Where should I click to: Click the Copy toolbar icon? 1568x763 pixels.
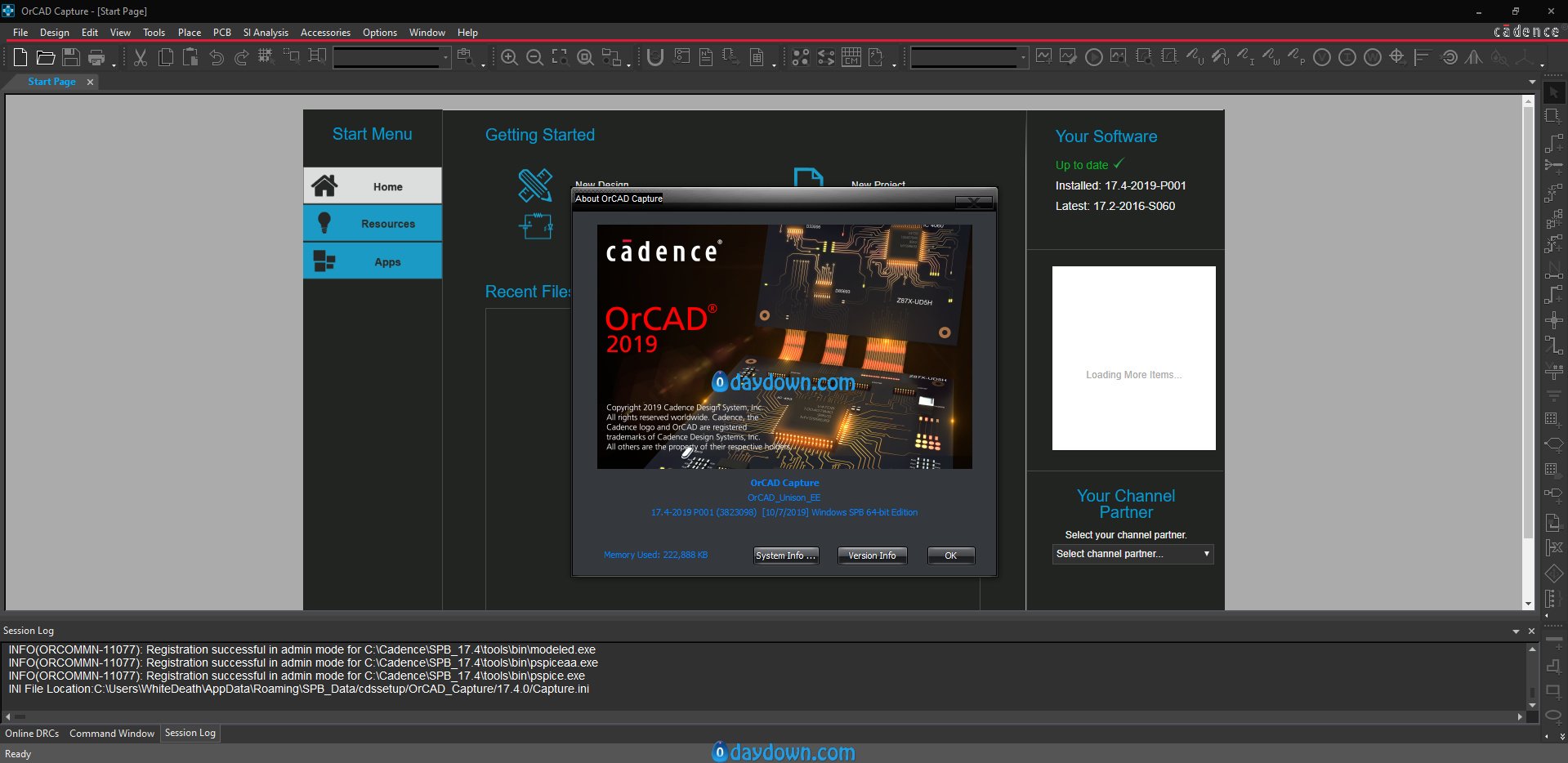[166, 57]
